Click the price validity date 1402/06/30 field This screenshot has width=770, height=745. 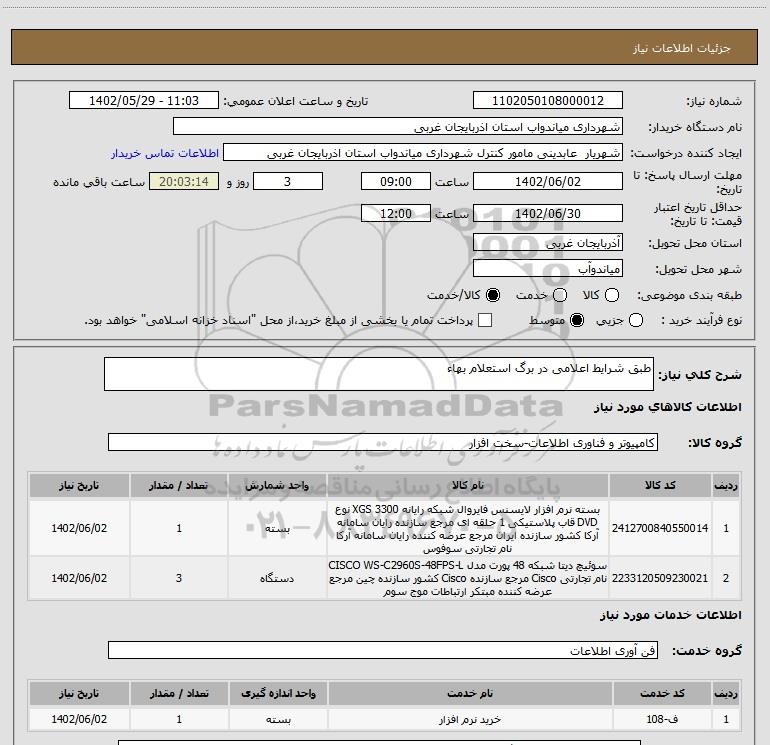pyautogui.click(x=547, y=214)
